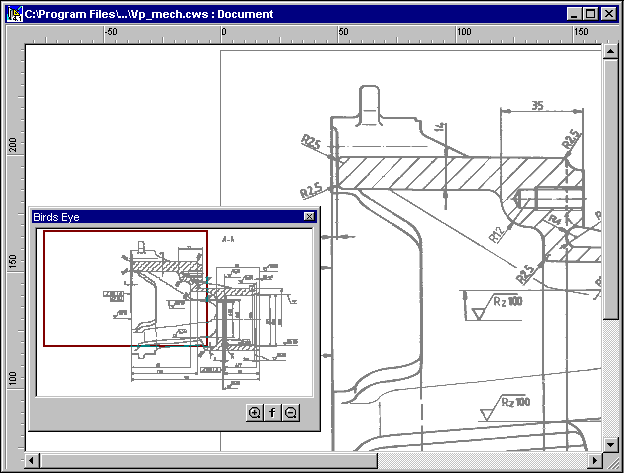Image resolution: width=624 pixels, height=473 pixels.
Task: Click the 200 mark on vertical ruler
Action: (x=13, y=145)
